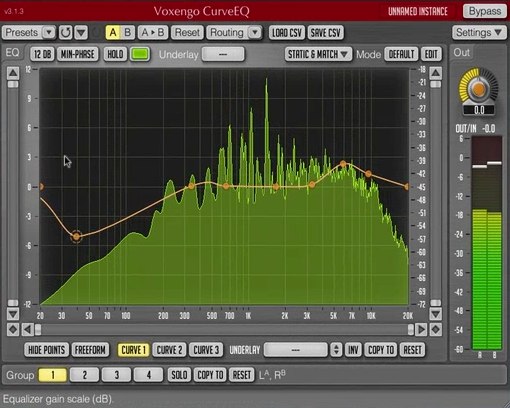Click Save CSV

click(325, 33)
